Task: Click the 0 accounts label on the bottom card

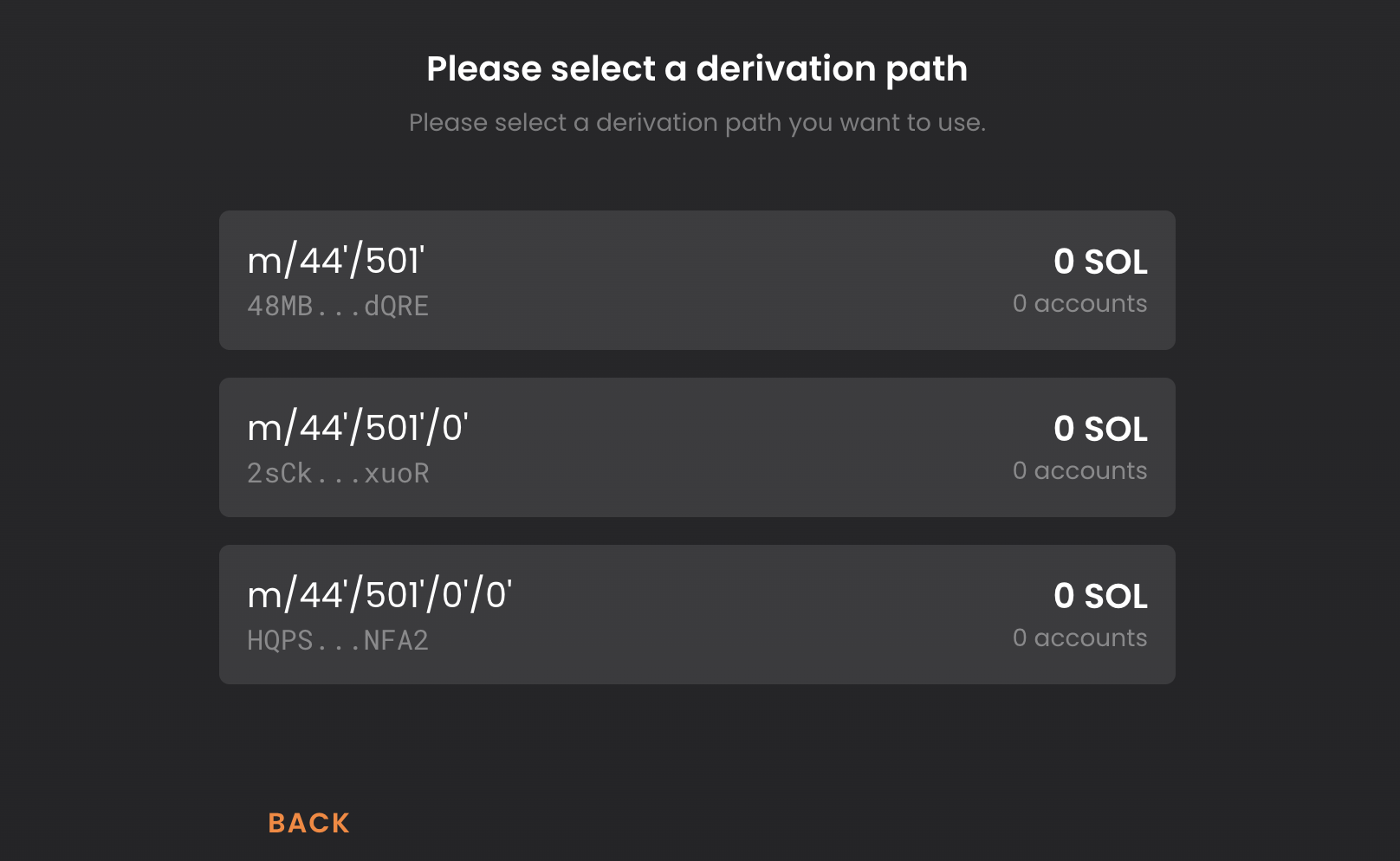Action: pyautogui.click(x=1079, y=638)
